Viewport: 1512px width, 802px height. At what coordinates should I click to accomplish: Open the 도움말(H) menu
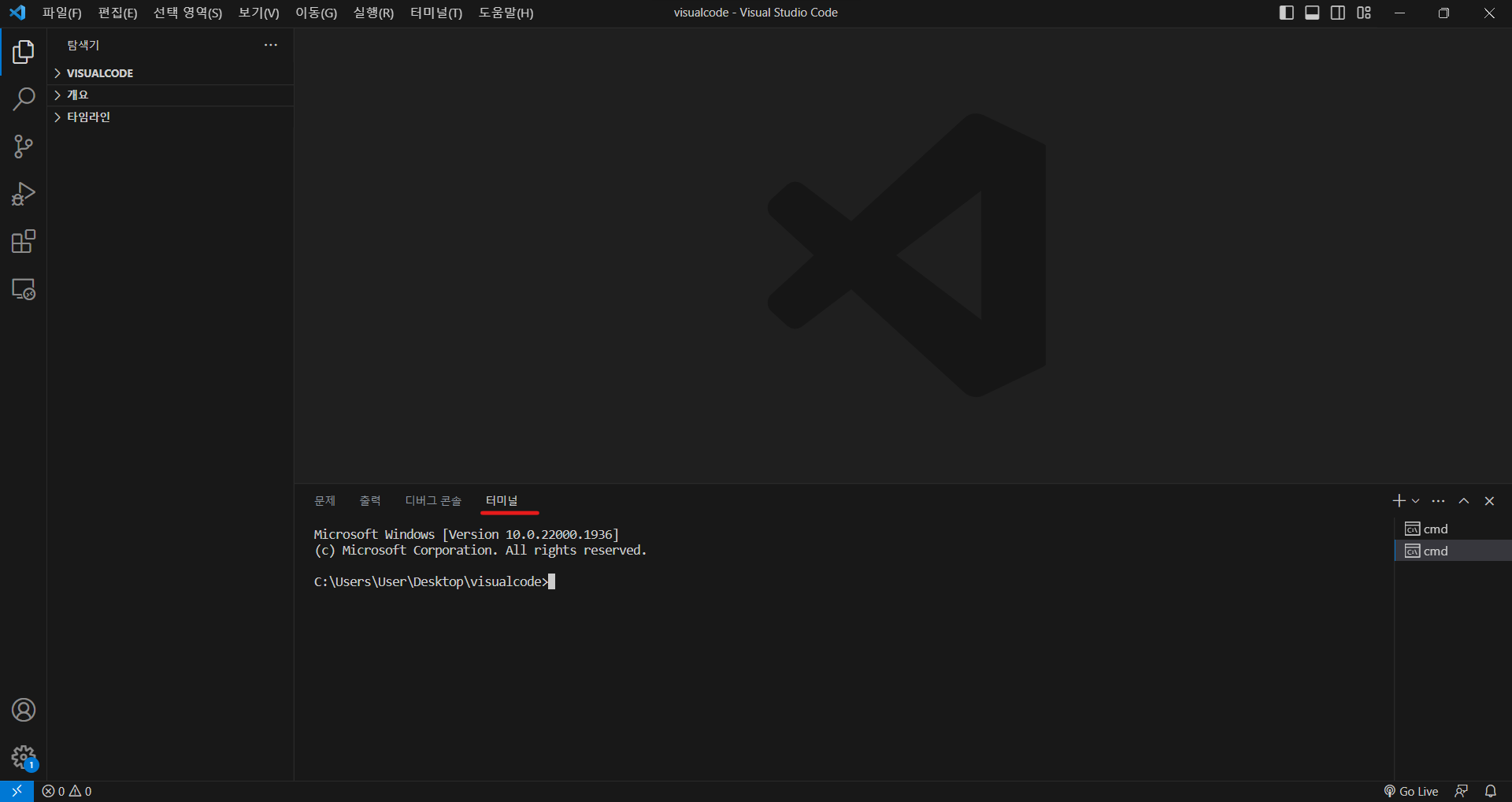(x=506, y=13)
